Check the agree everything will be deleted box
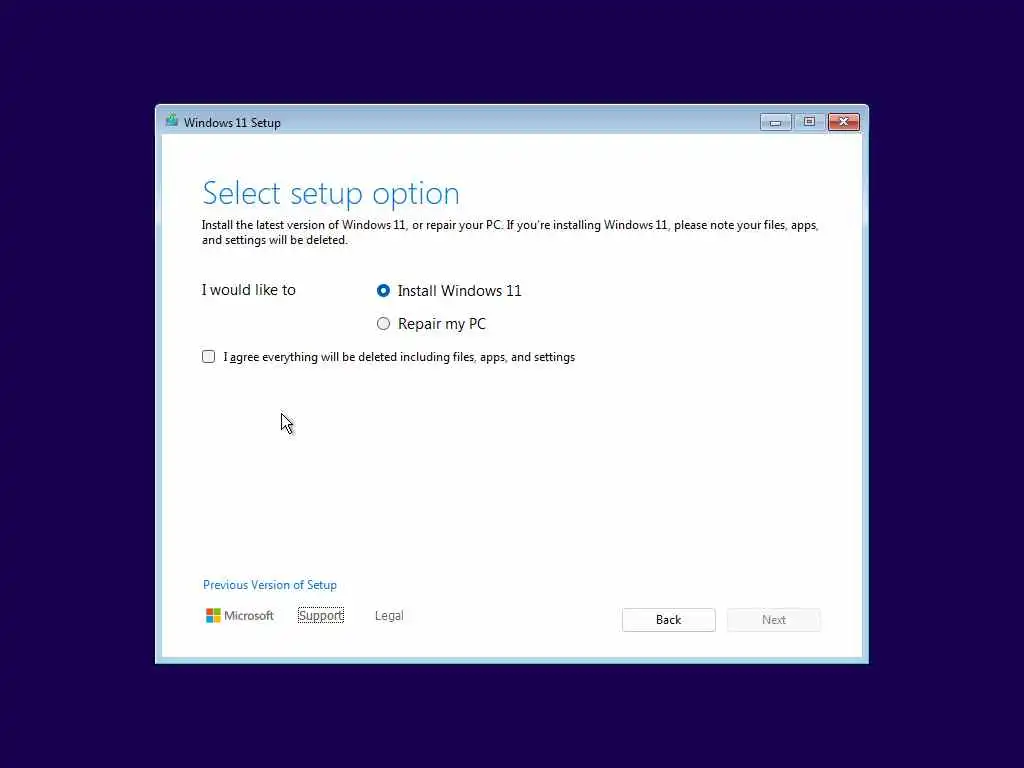The width and height of the screenshot is (1024, 768). point(208,357)
